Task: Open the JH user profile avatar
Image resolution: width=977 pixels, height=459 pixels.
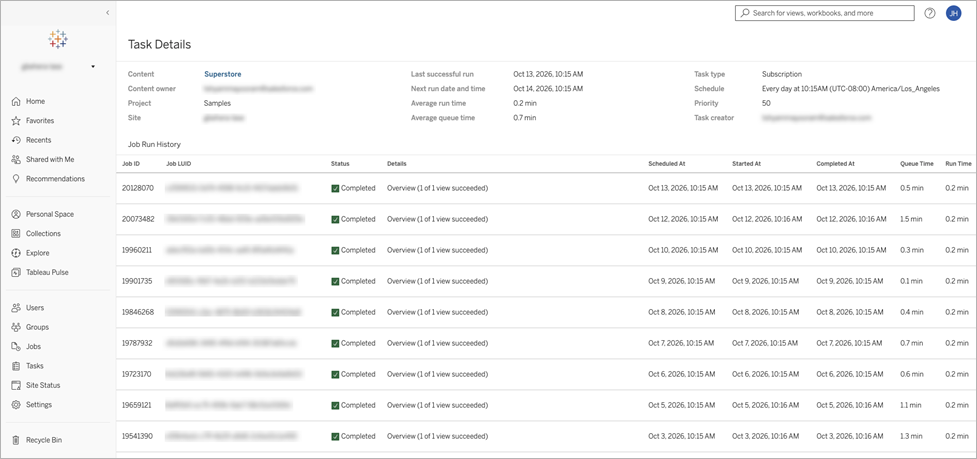Action: 953,13
